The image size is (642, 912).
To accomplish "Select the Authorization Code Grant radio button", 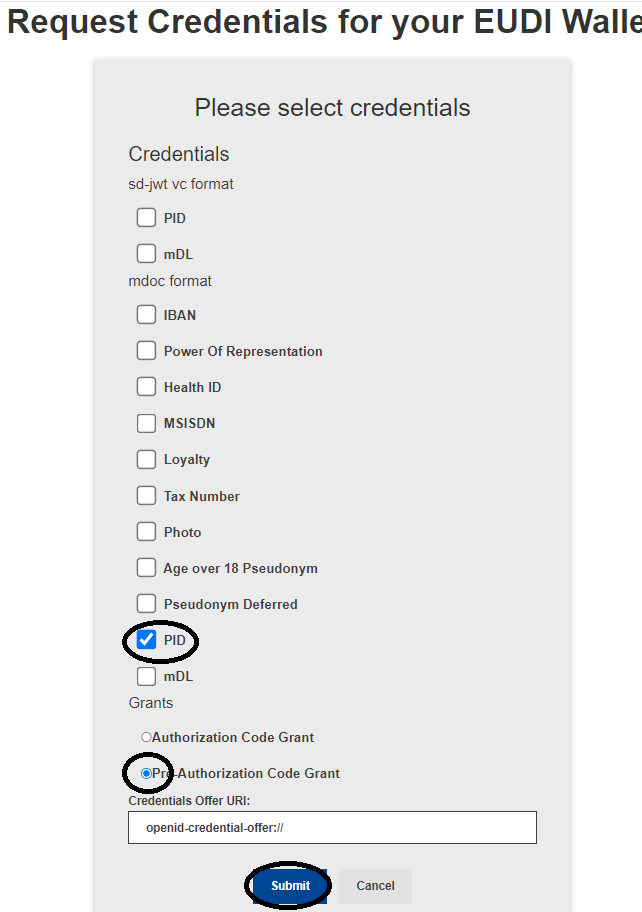I will (146, 737).
